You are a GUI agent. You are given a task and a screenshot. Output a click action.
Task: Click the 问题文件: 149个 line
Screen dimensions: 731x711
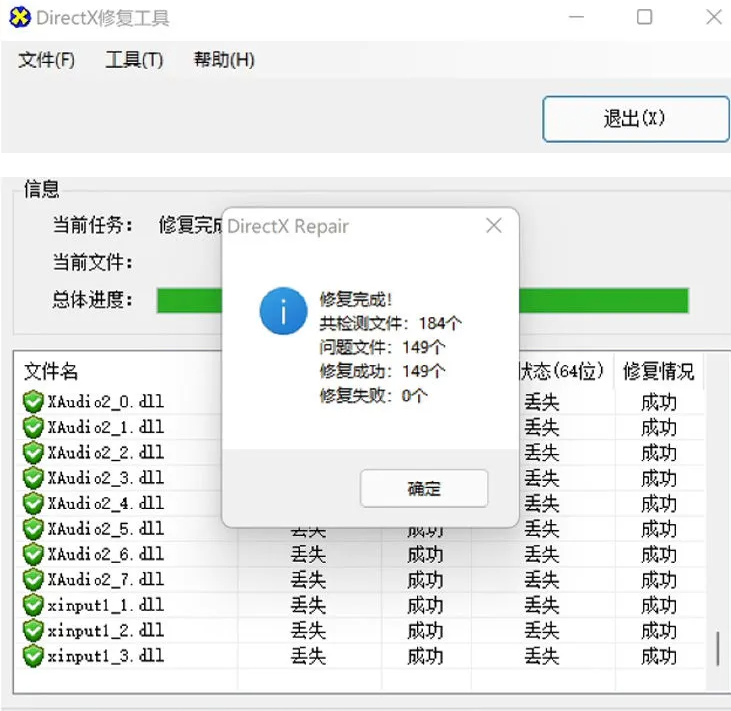point(382,347)
